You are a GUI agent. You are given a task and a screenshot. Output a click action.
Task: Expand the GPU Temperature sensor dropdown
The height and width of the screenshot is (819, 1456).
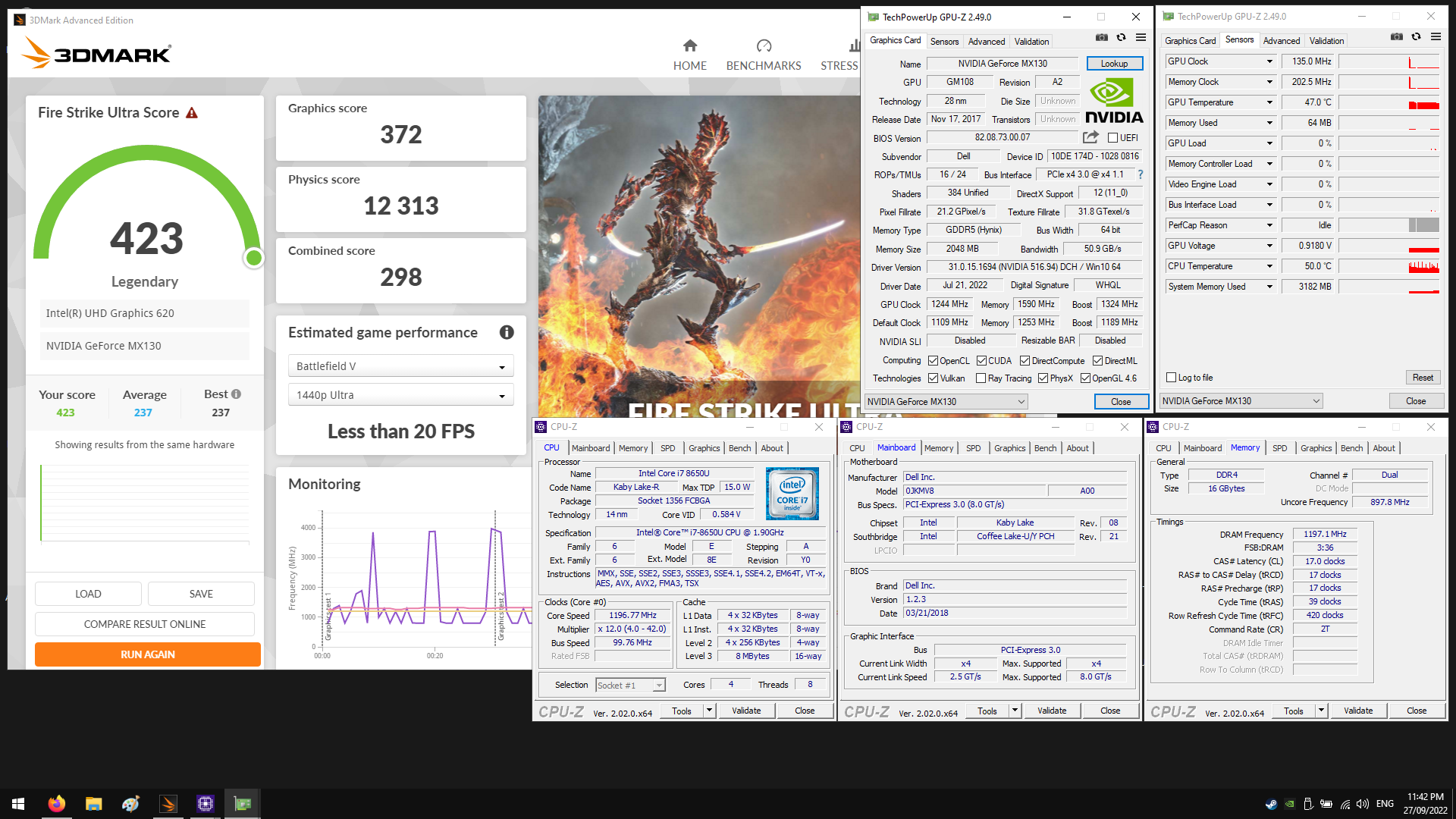point(1269,102)
